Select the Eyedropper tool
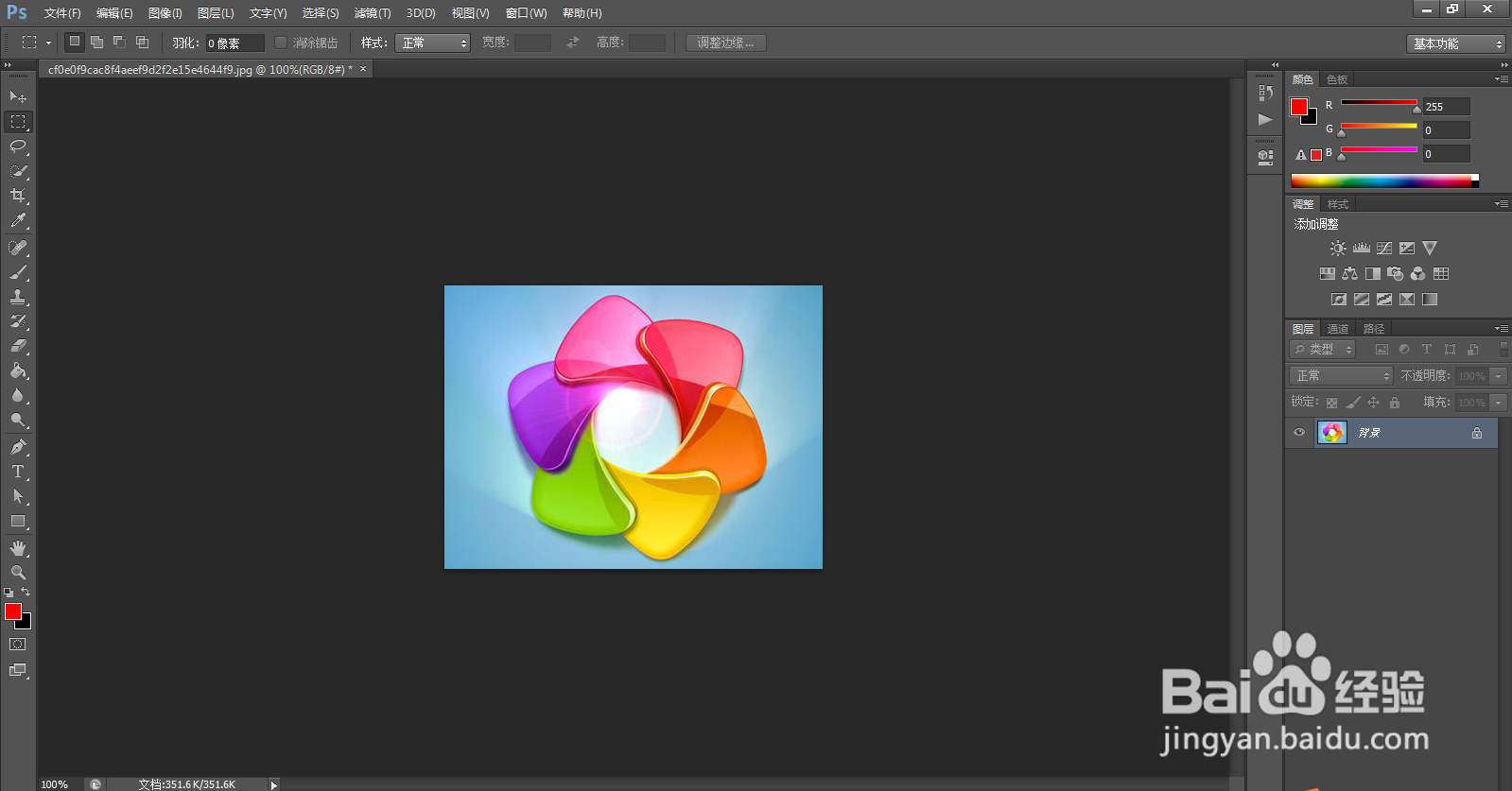 point(18,220)
